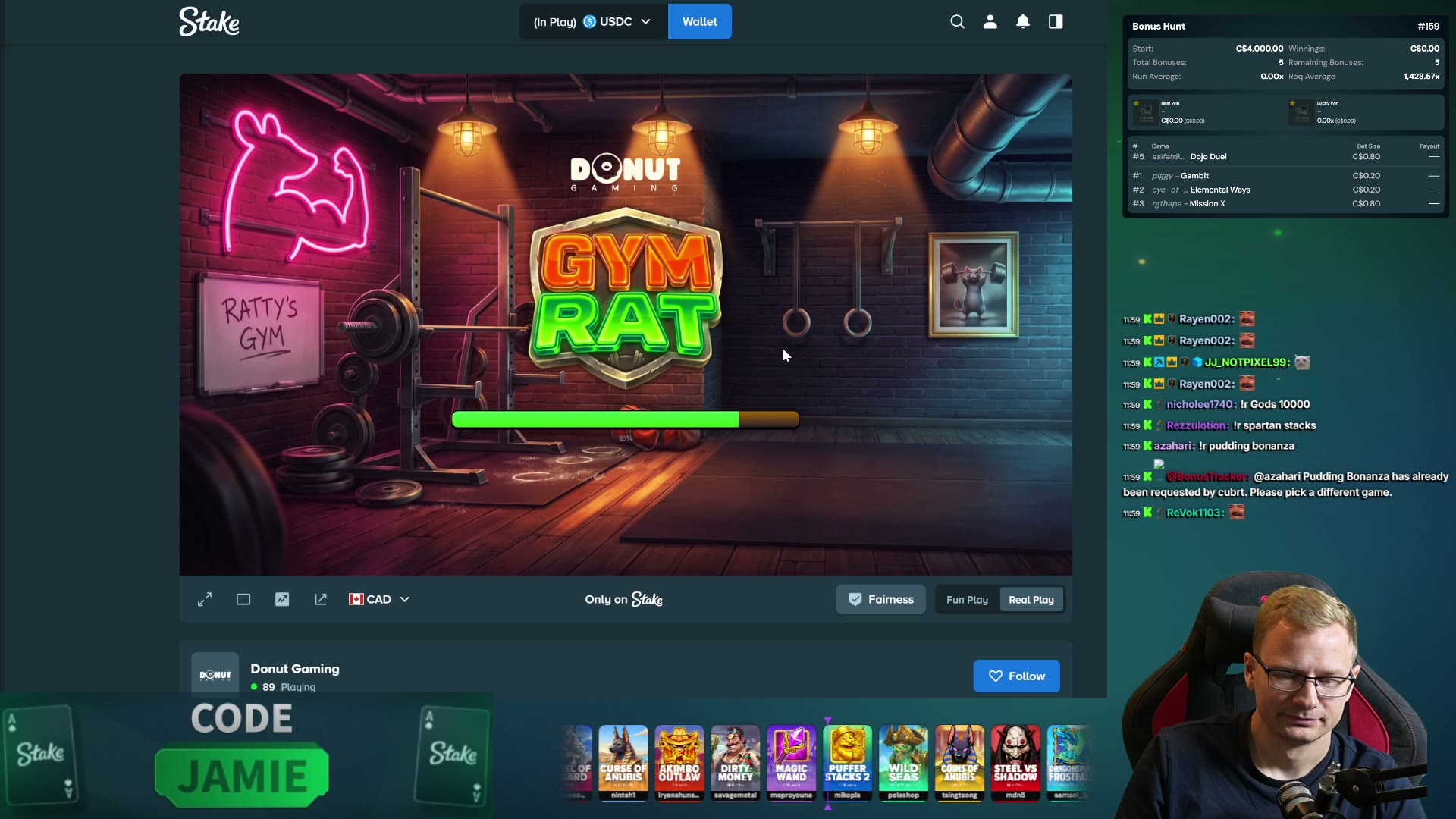This screenshot has width=1456, height=819.
Task: Click nicholee1740's username in chat
Action: (x=1200, y=404)
